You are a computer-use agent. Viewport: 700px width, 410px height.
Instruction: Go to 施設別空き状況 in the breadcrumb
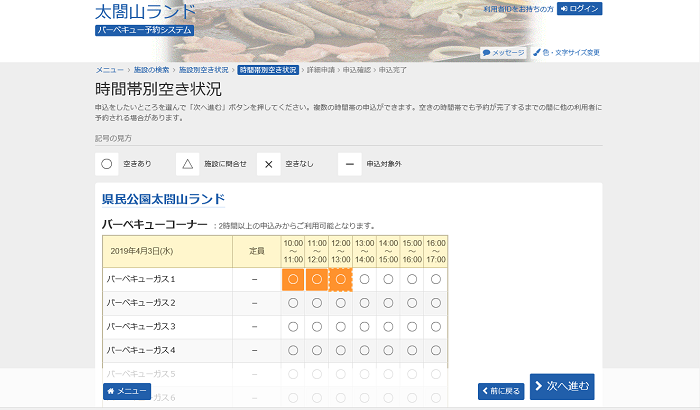click(203, 70)
